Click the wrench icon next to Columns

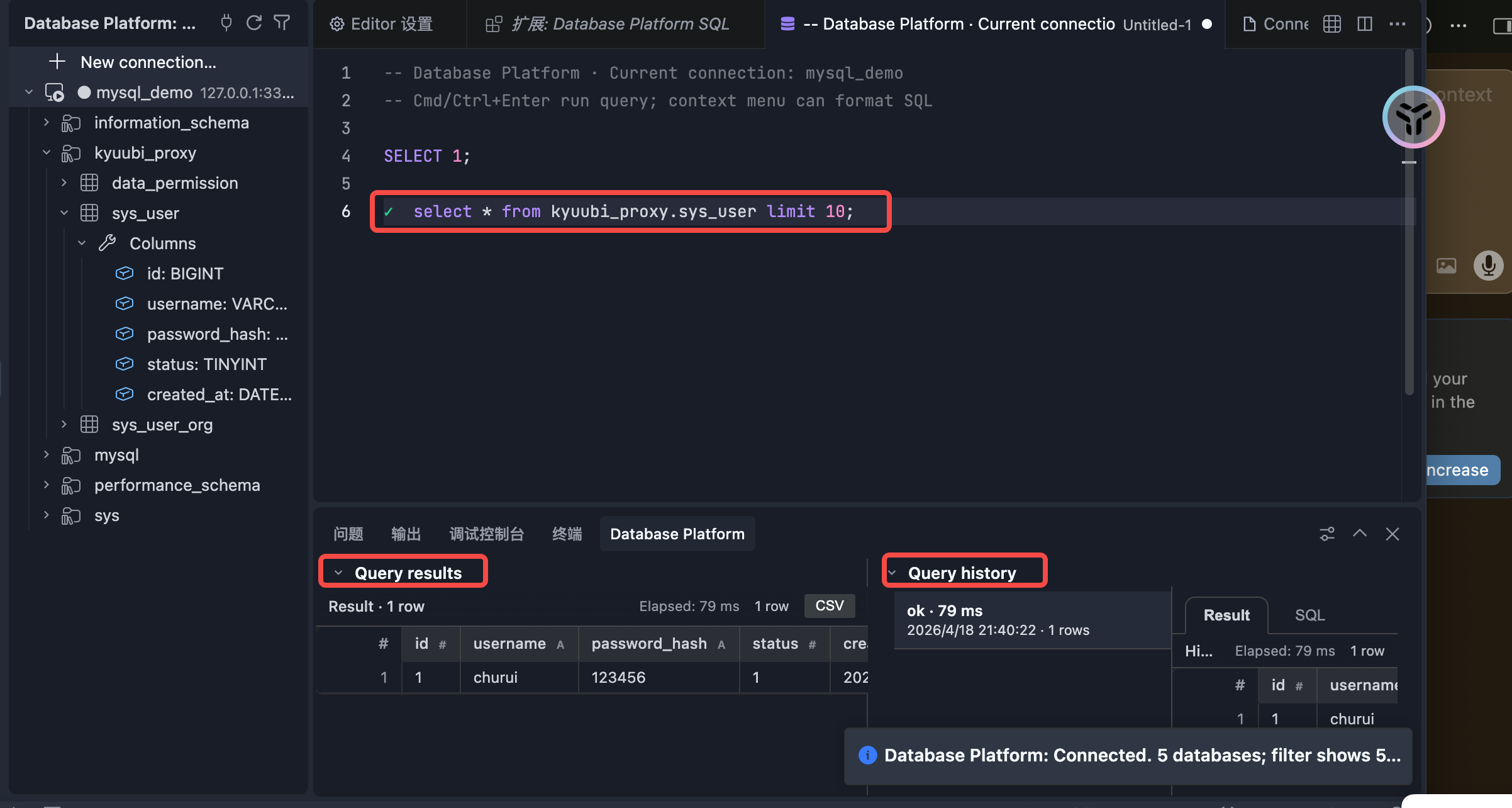coord(108,243)
